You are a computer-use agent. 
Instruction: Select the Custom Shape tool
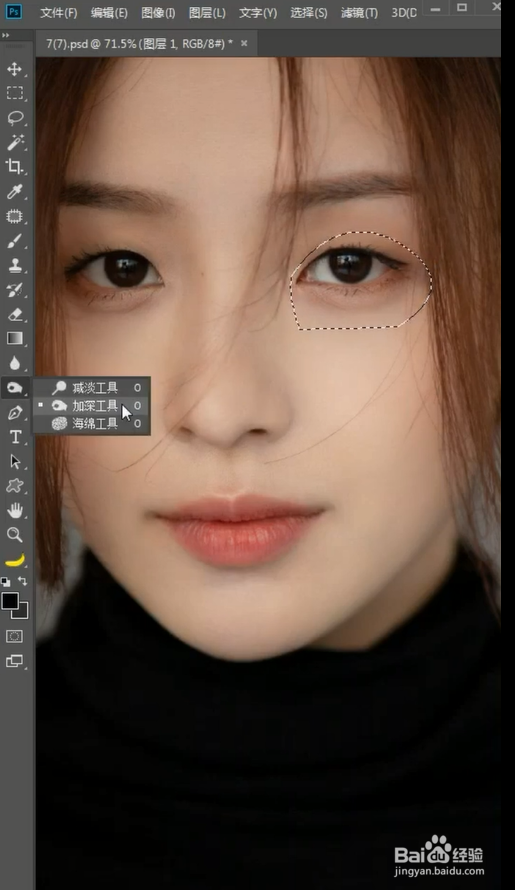click(14, 486)
